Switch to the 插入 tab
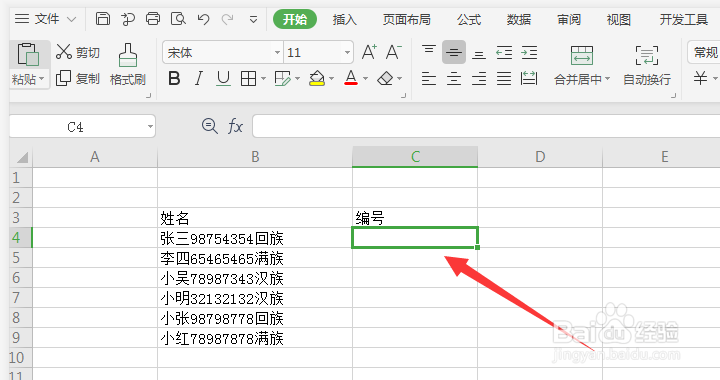Screen dimensions: 720x380 pyautogui.click(x=344, y=19)
